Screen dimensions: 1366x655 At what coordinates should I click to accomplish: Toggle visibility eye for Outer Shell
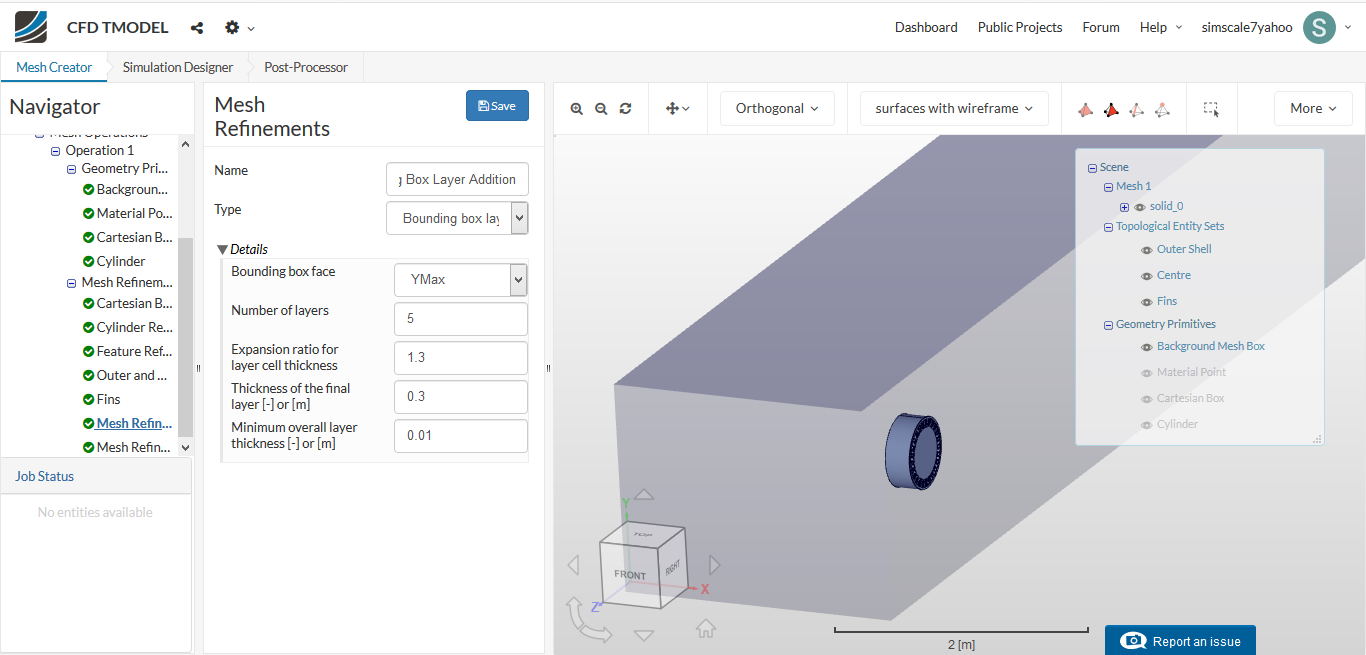tap(1147, 250)
